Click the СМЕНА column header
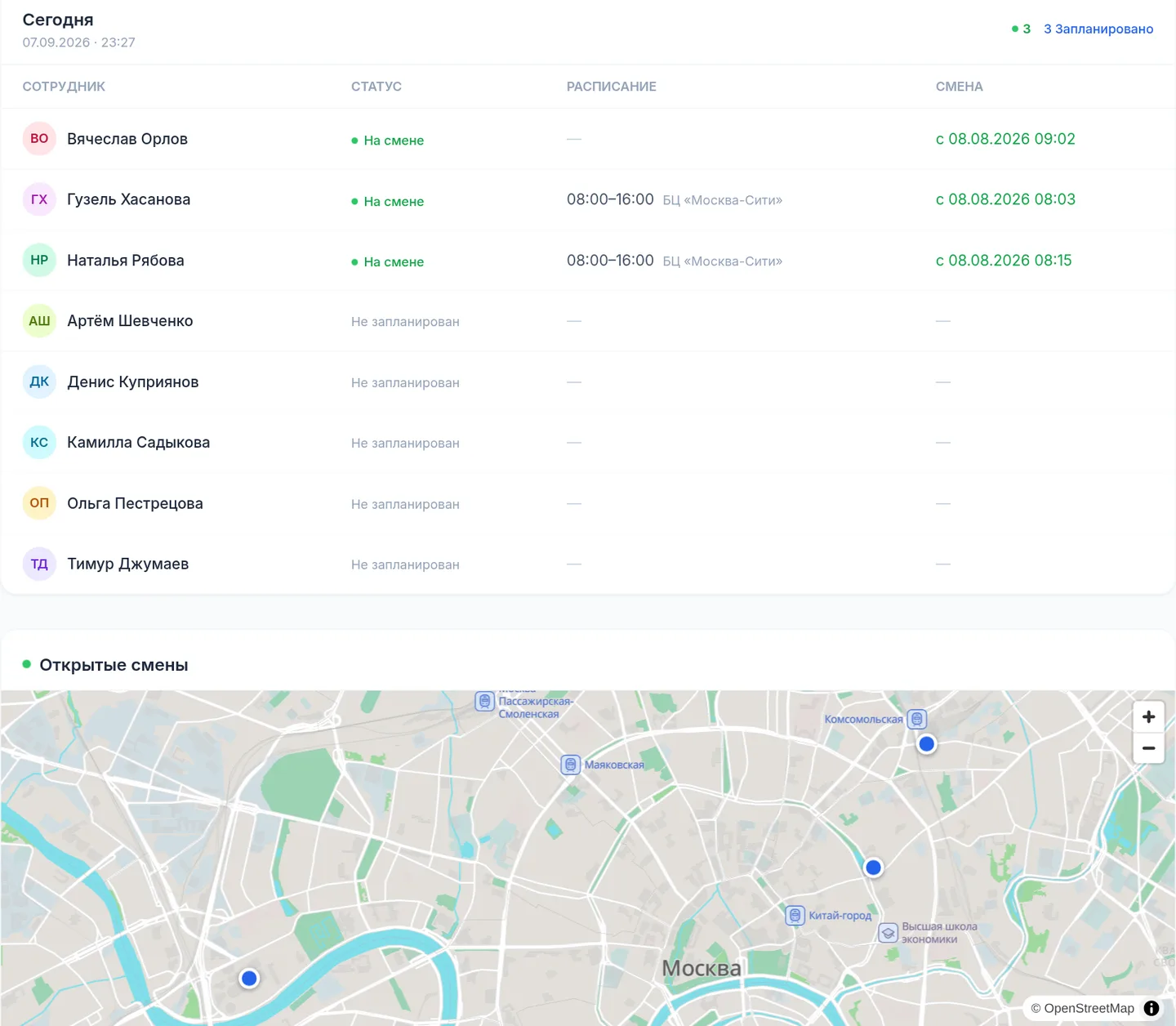 [960, 87]
